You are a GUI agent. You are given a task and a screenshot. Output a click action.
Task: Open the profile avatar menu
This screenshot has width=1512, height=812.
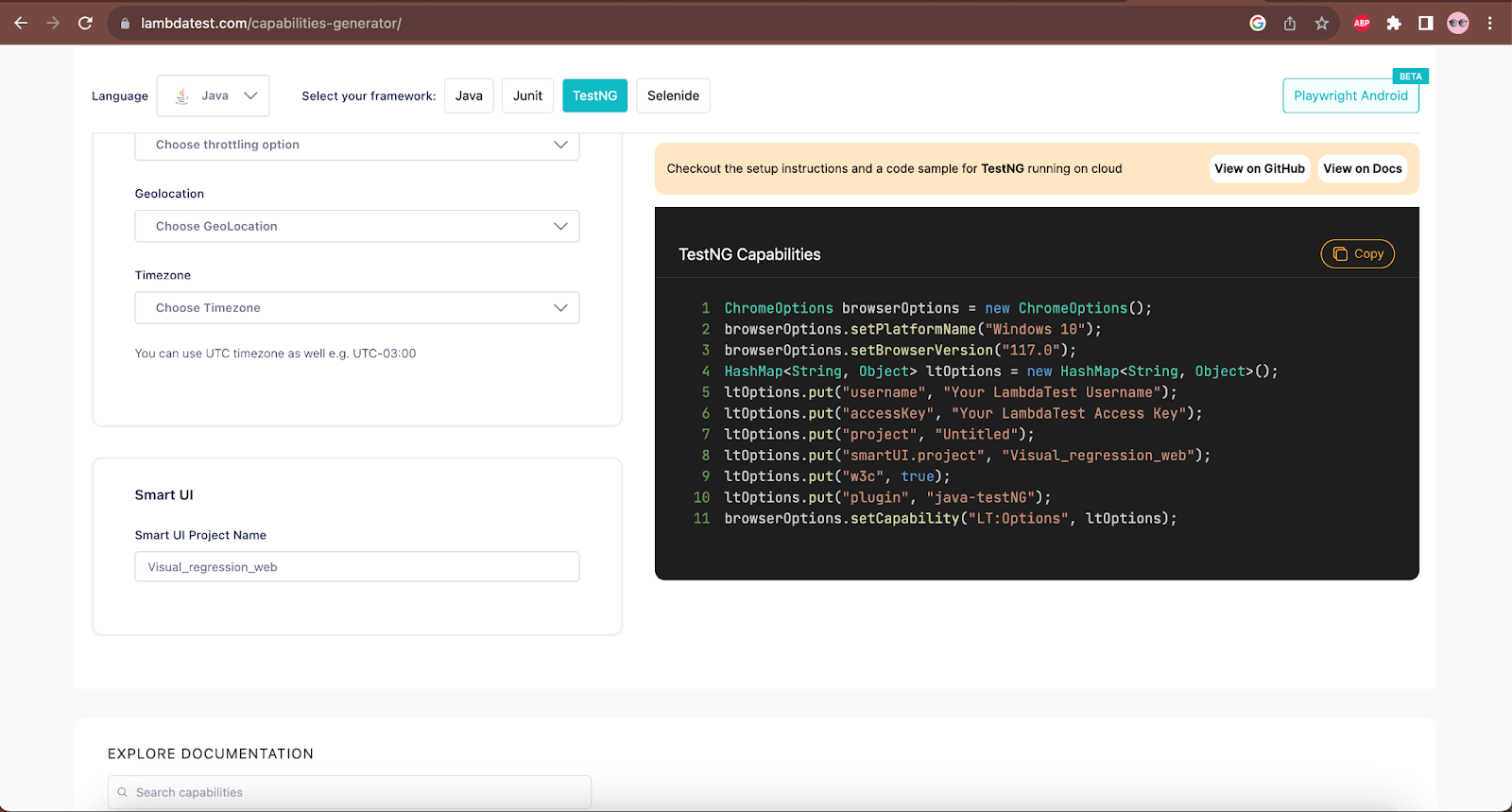pyautogui.click(x=1458, y=23)
